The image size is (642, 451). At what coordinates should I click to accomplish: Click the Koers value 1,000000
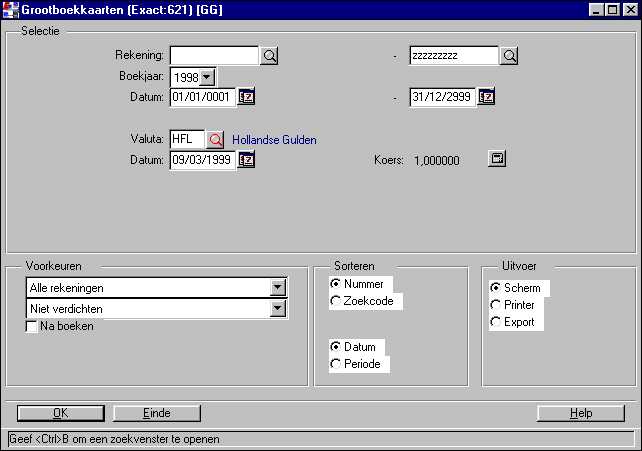436,161
